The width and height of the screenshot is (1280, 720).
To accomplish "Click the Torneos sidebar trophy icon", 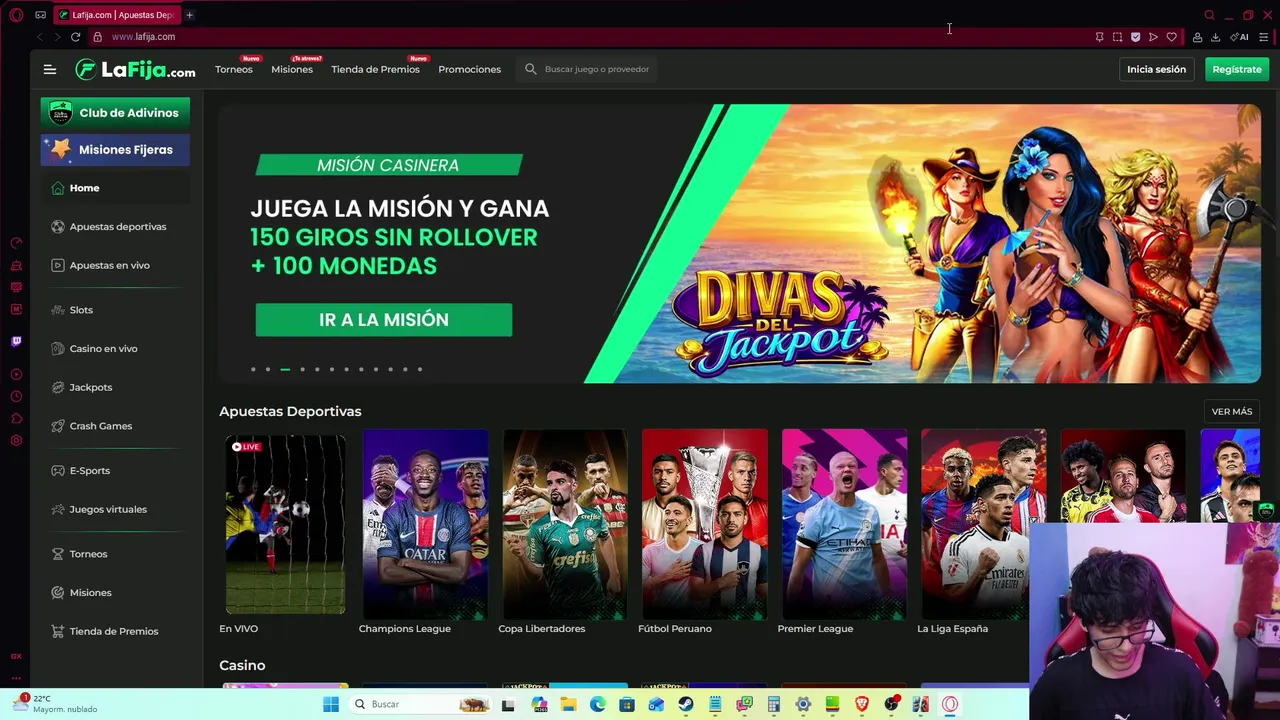I will tap(58, 554).
